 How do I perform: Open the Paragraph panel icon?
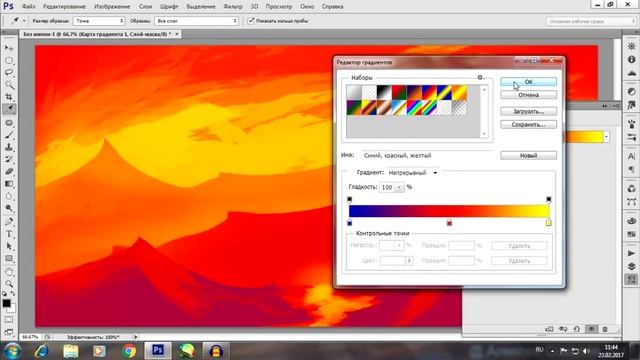(631, 169)
